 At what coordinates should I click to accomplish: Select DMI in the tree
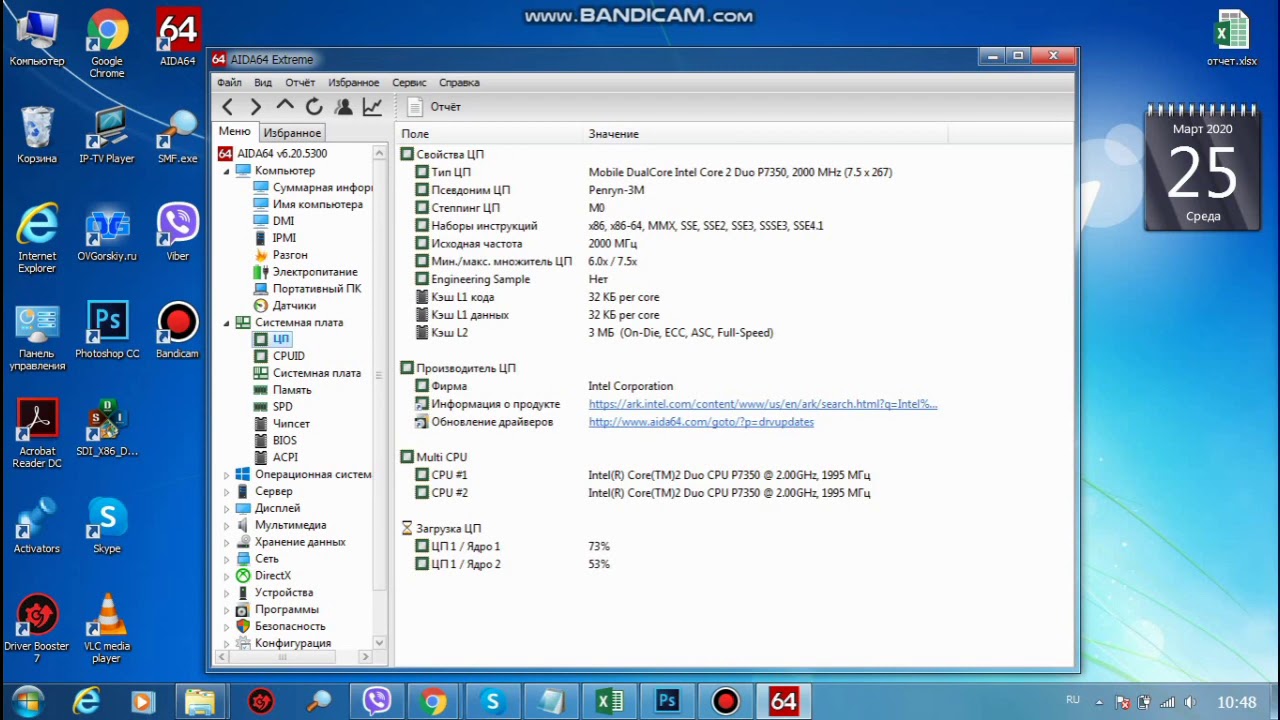pos(274,221)
